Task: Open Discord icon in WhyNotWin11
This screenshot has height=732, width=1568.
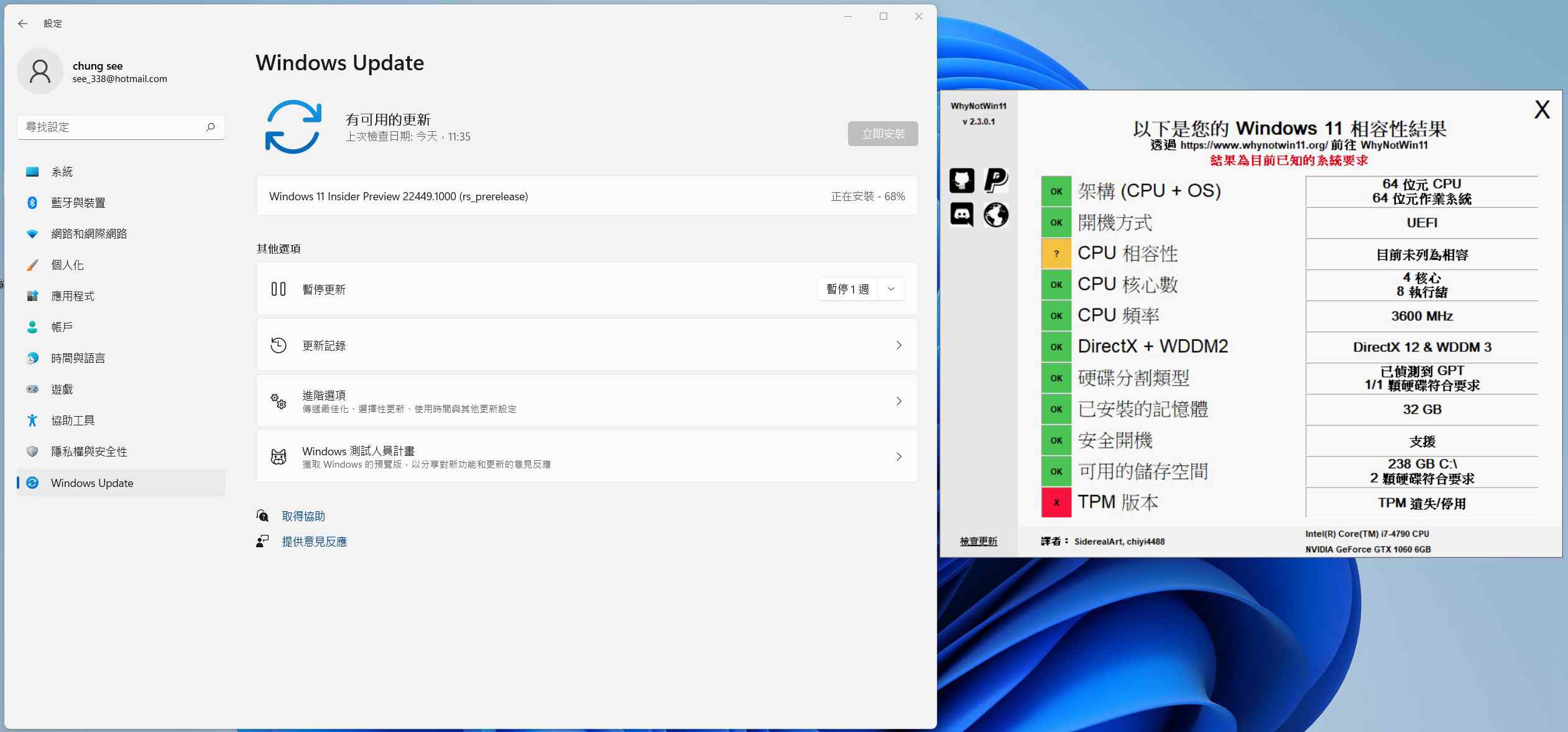Action: (x=961, y=215)
